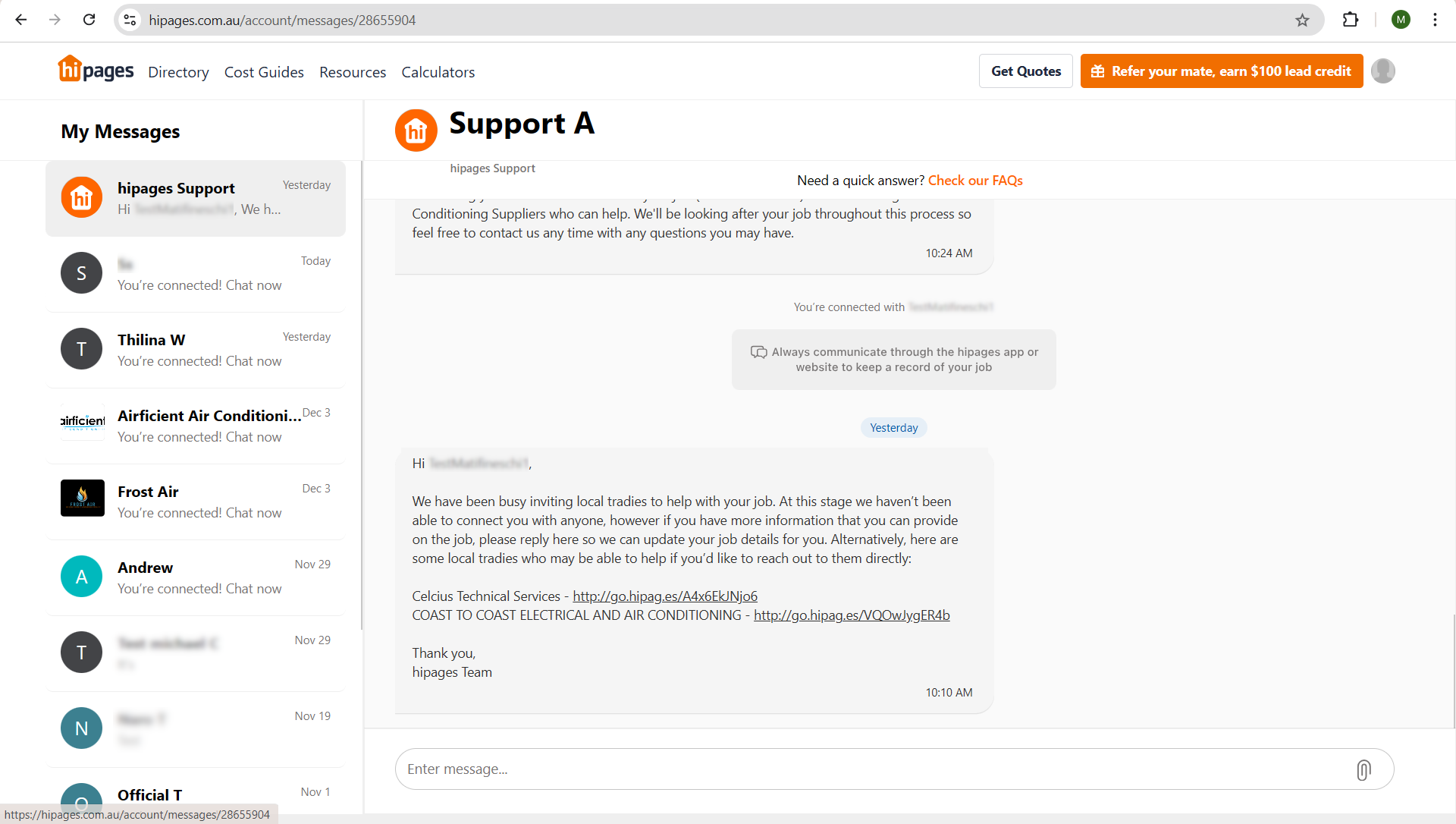Click the Get Quotes button

point(1025,71)
